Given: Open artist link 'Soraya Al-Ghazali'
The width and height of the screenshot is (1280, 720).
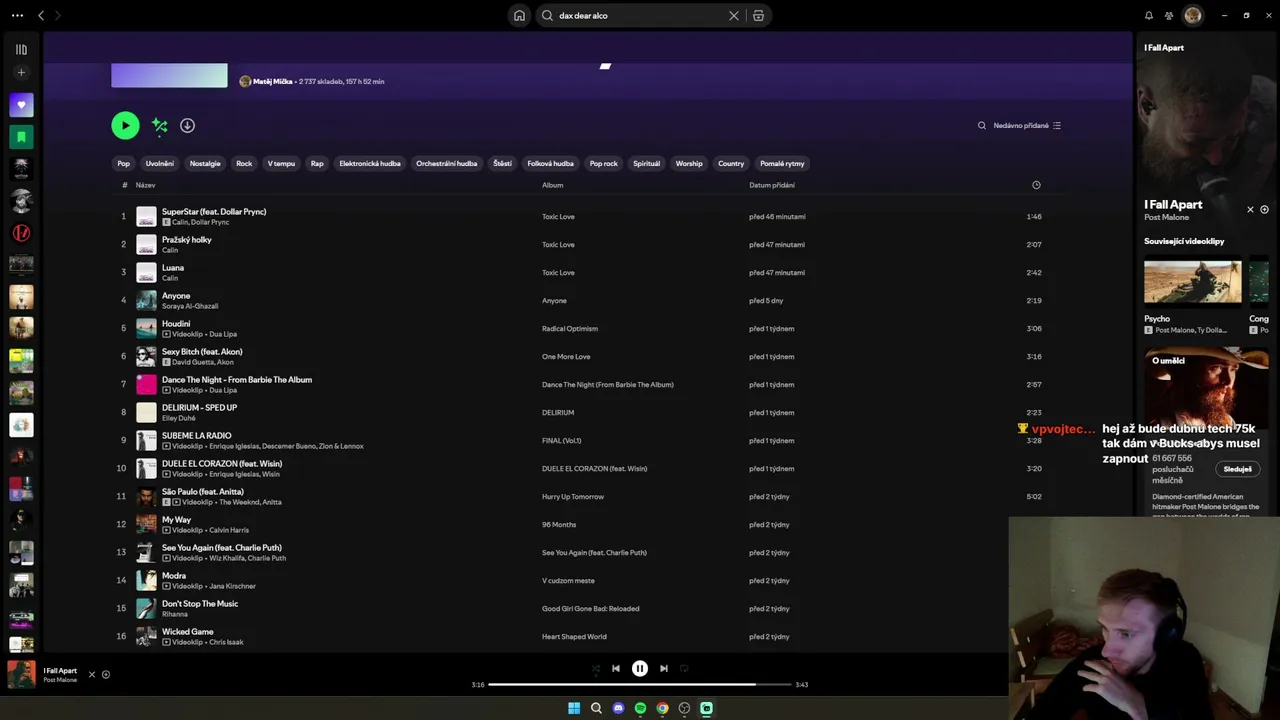Looking at the screenshot, I should (190, 306).
